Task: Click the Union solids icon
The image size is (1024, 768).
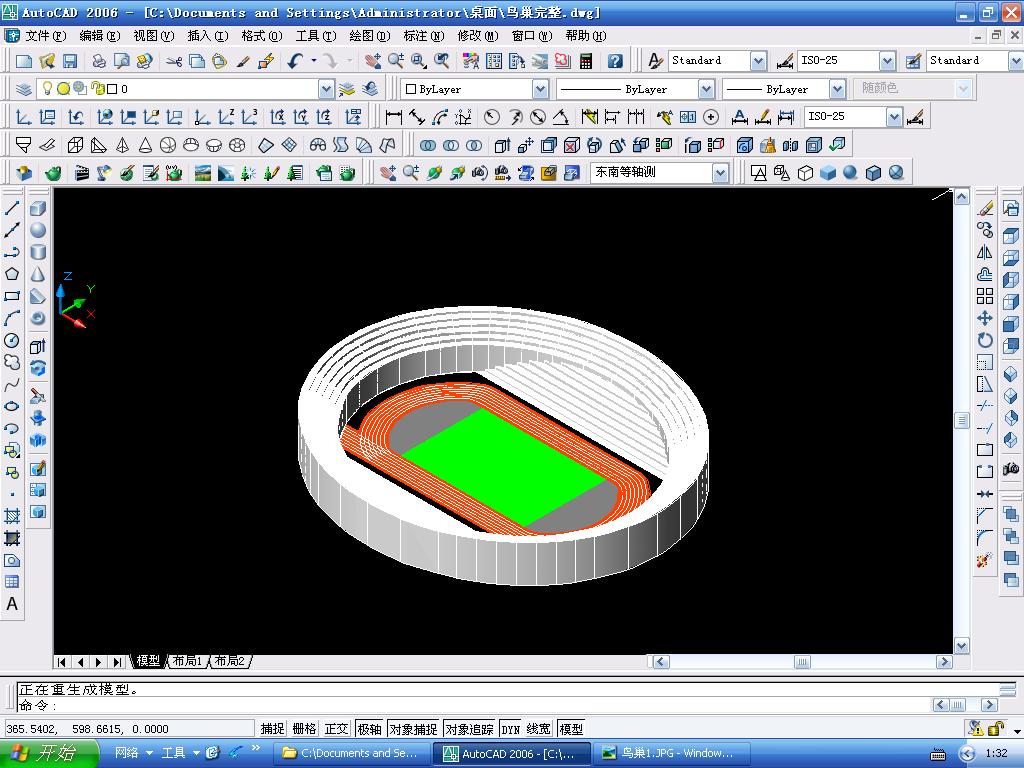Action: [x=428, y=145]
